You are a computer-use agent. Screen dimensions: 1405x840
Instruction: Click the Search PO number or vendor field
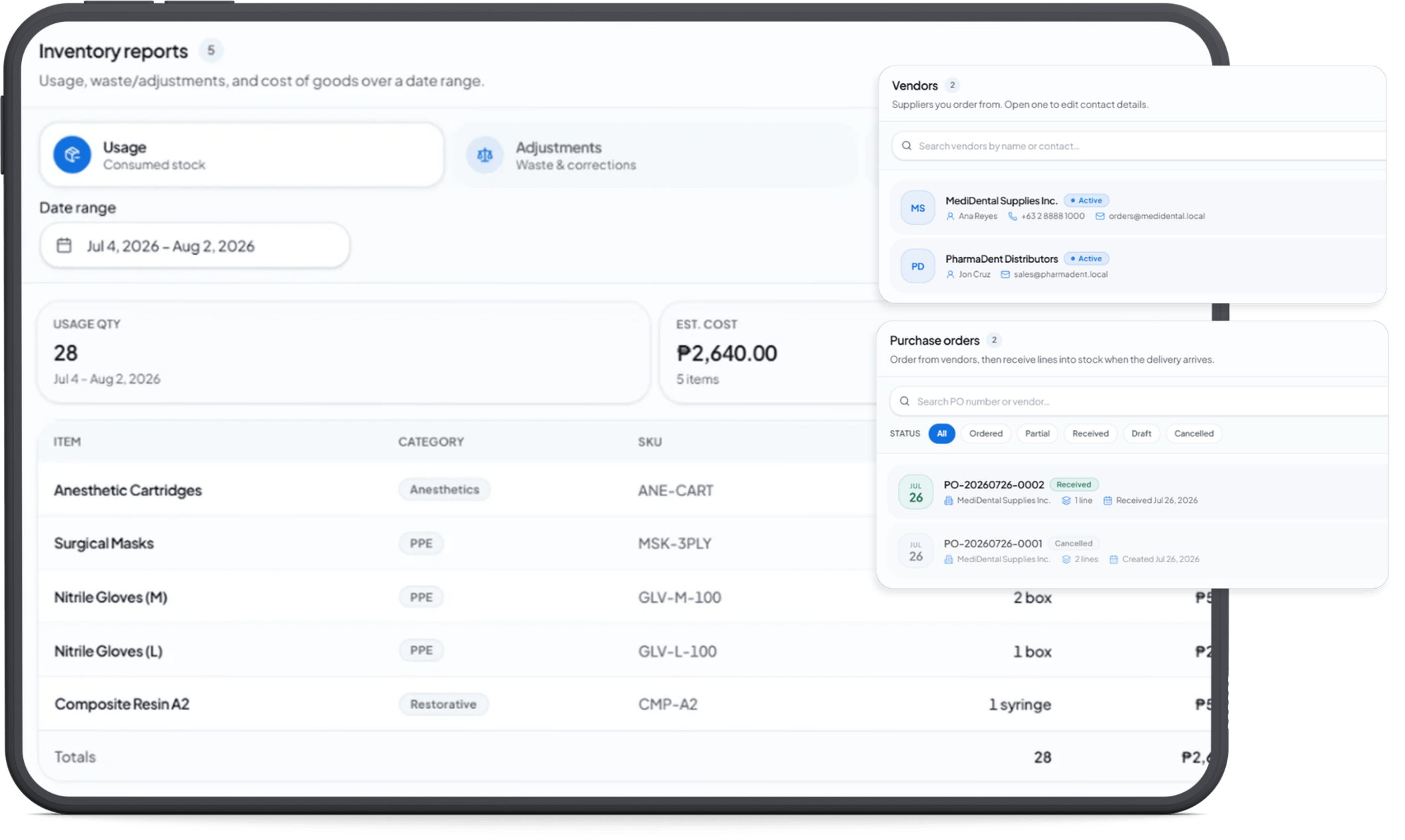click(x=1139, y=401)
